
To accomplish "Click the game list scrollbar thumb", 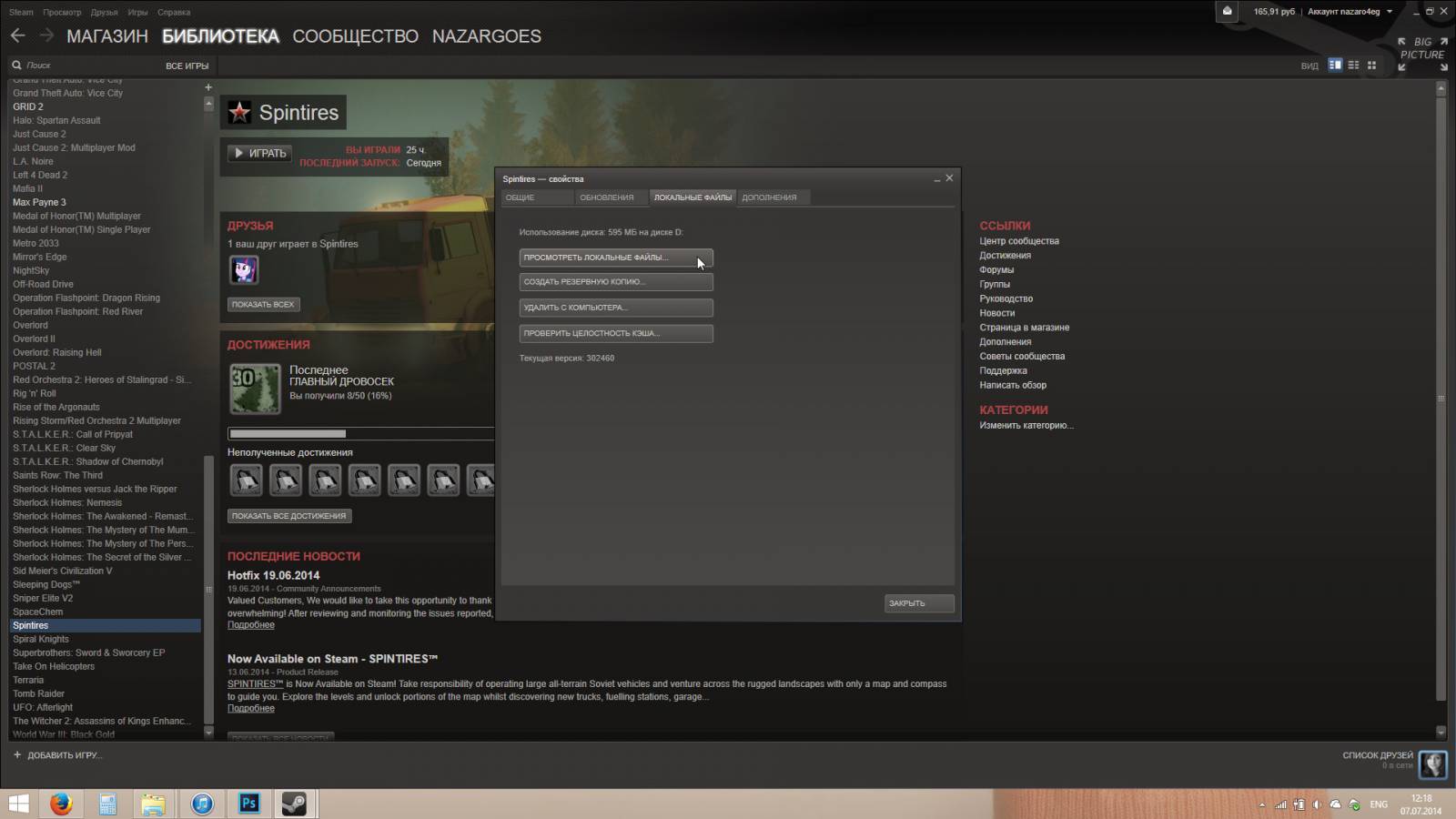I will coord(208,588).
